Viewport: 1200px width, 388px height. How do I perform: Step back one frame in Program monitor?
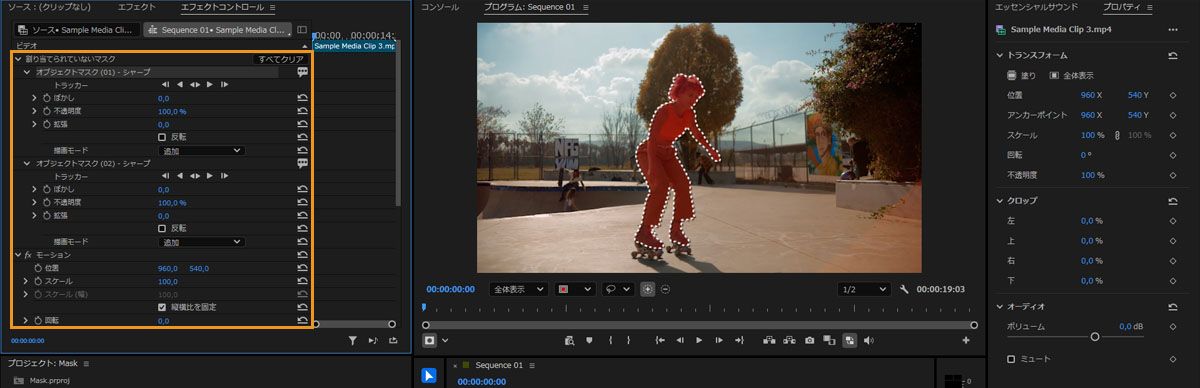point(680,340)
